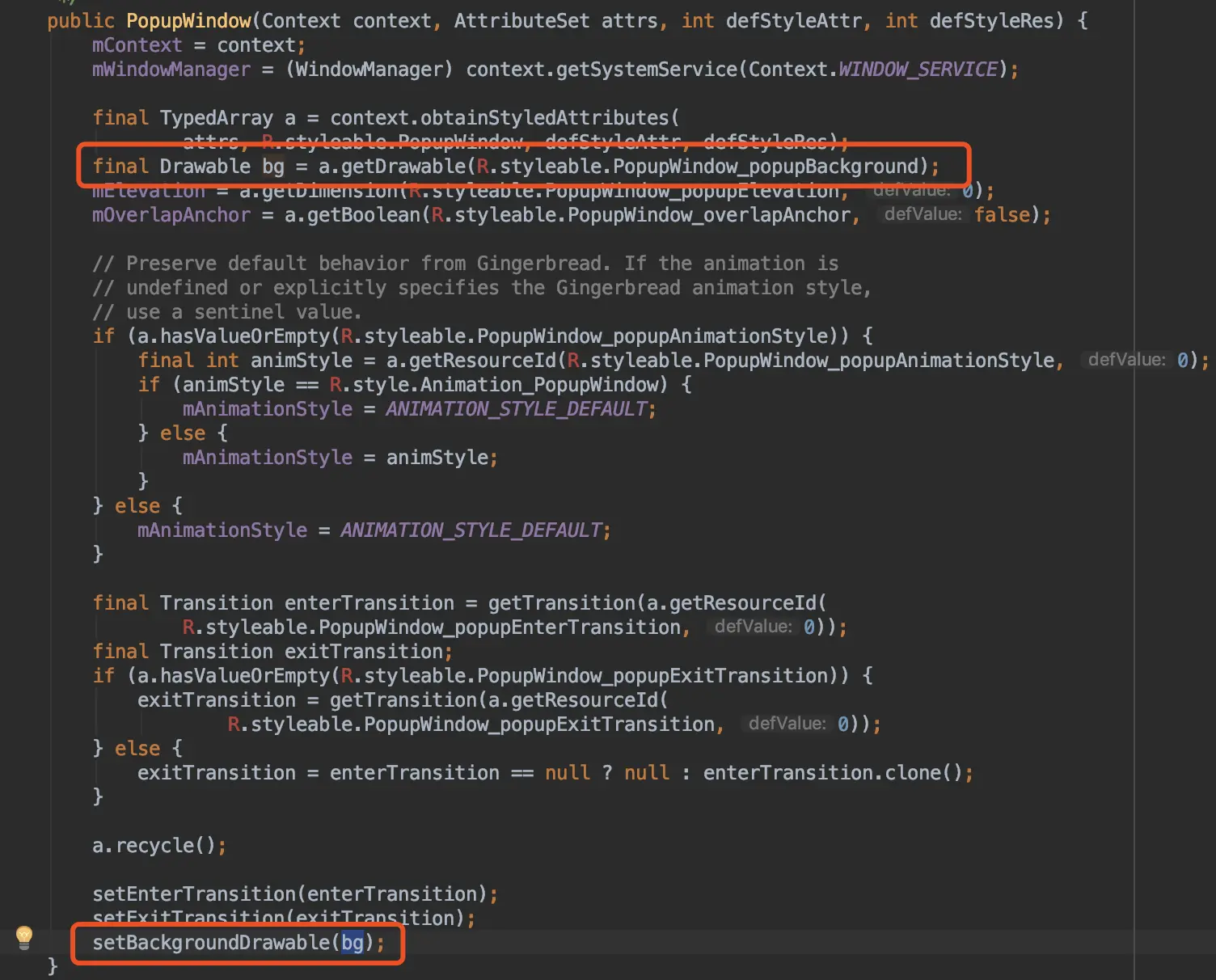Click enterTransition.clone() call
Image resolution: width=1216 pixels, height=980 pixels.
click(x=833, y=772)
